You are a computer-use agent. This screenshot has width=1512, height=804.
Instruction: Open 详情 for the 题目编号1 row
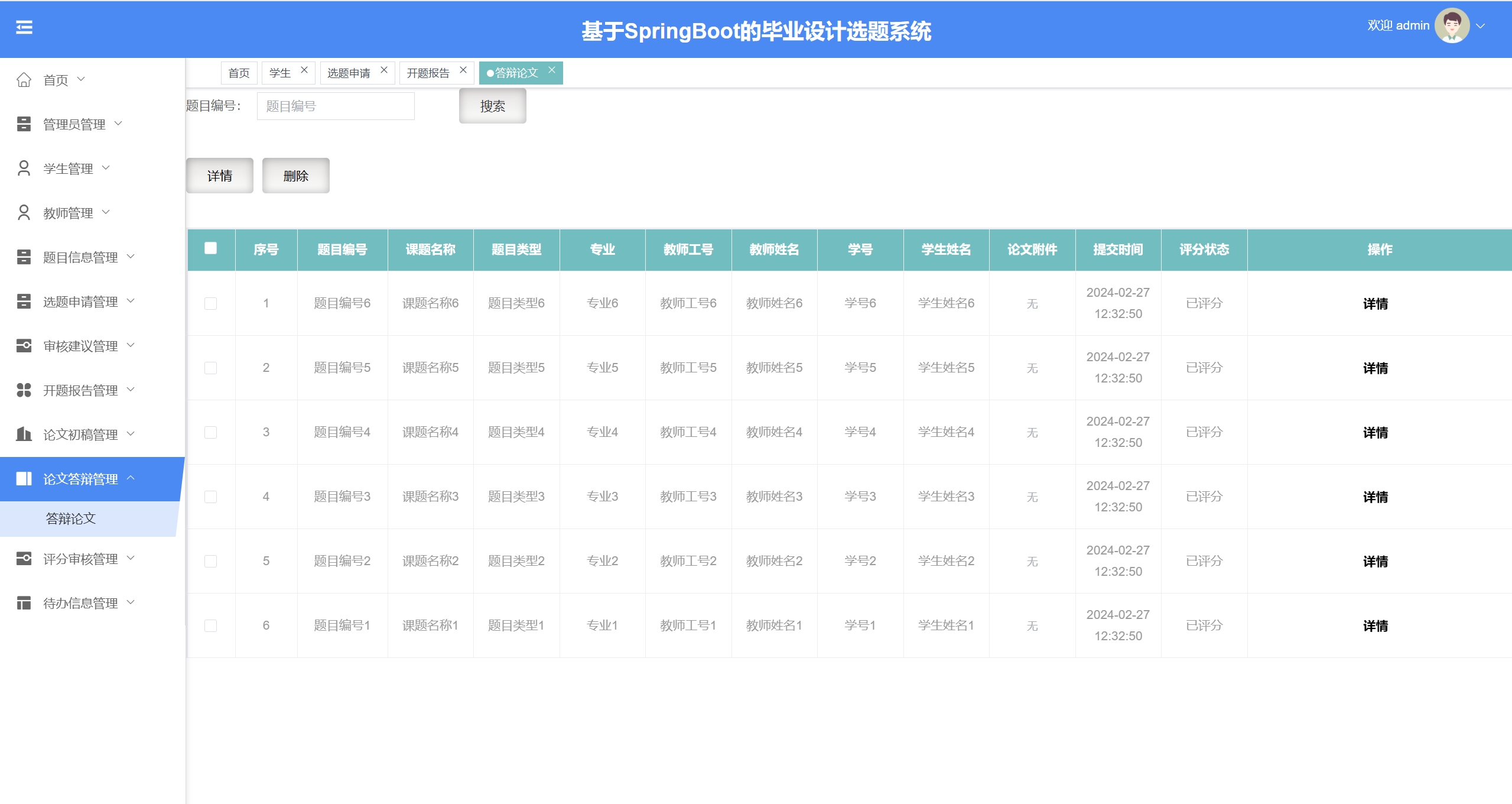[1376, 626]
